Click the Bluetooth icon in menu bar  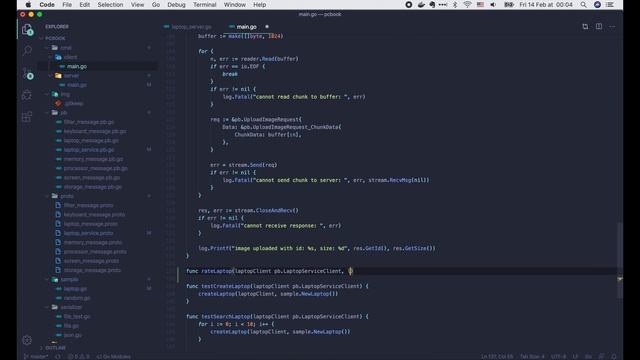[455, 4]
